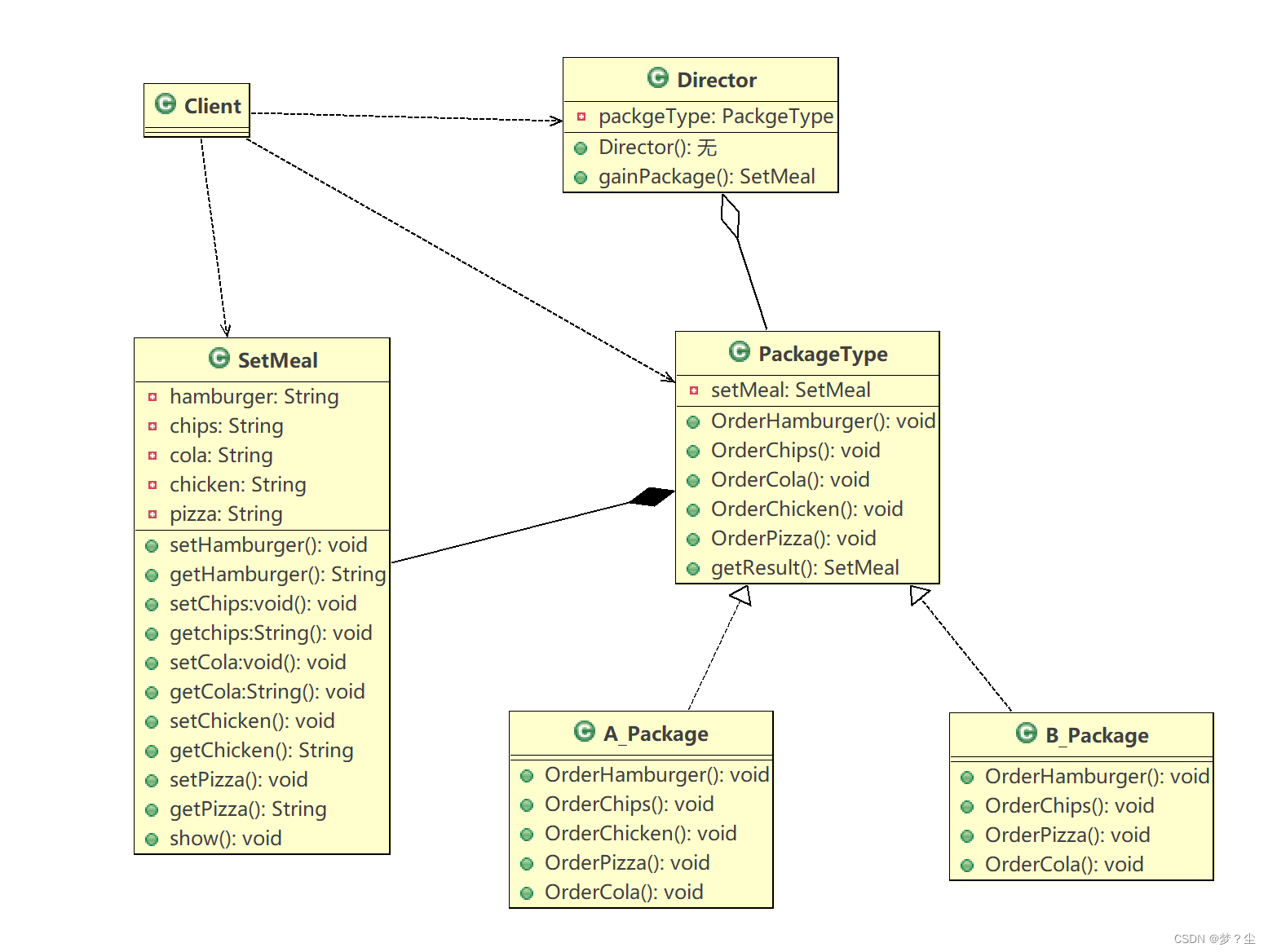Click B_Package's 'OrderChips(): void' text
This screenshot has width=1268, height=952.
(x=1070, y=806)
